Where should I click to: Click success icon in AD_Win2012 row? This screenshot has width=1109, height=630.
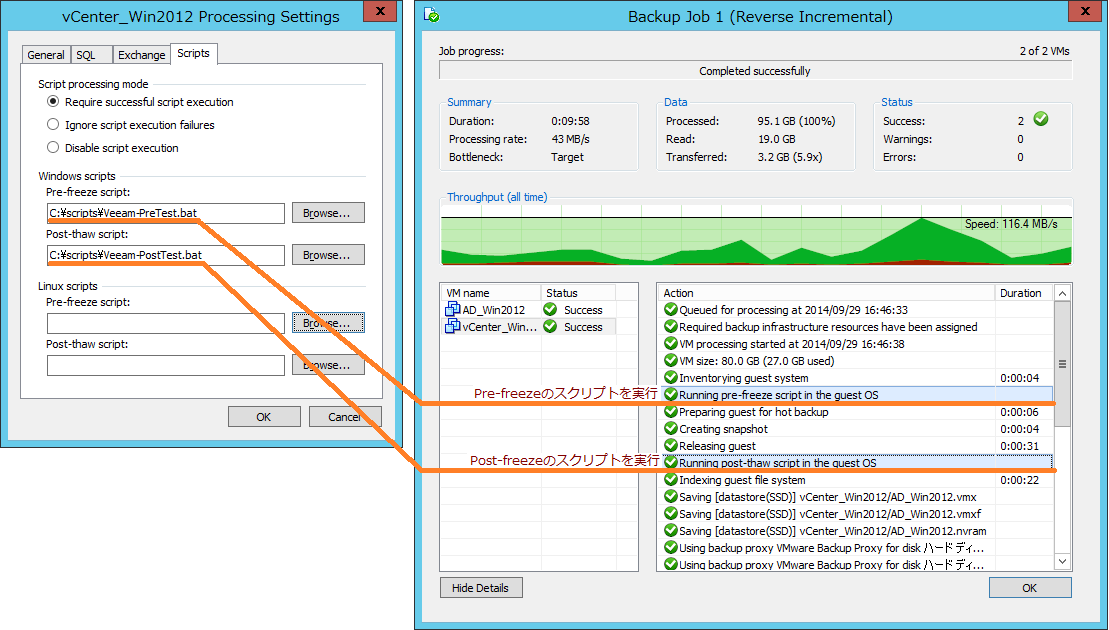[550, 309]
